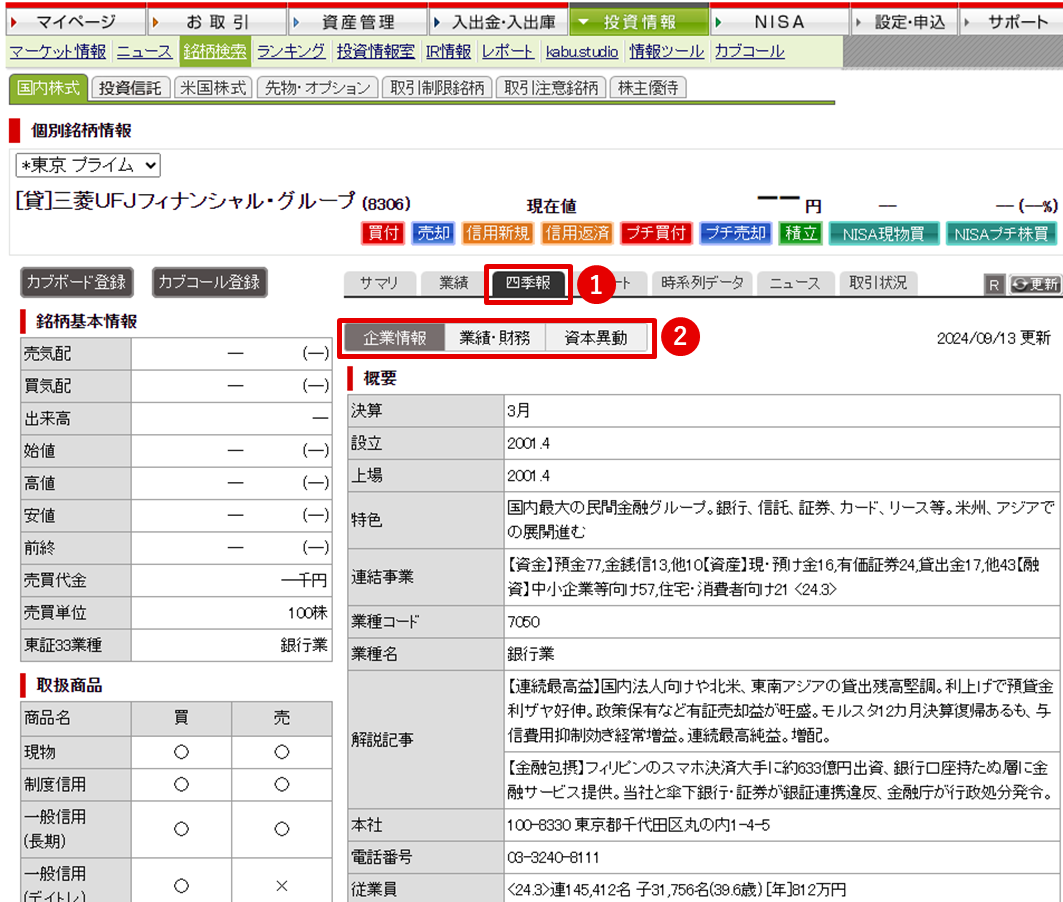Open the 設定・申込 menu
1063x902 pixels.
(904, 22)
